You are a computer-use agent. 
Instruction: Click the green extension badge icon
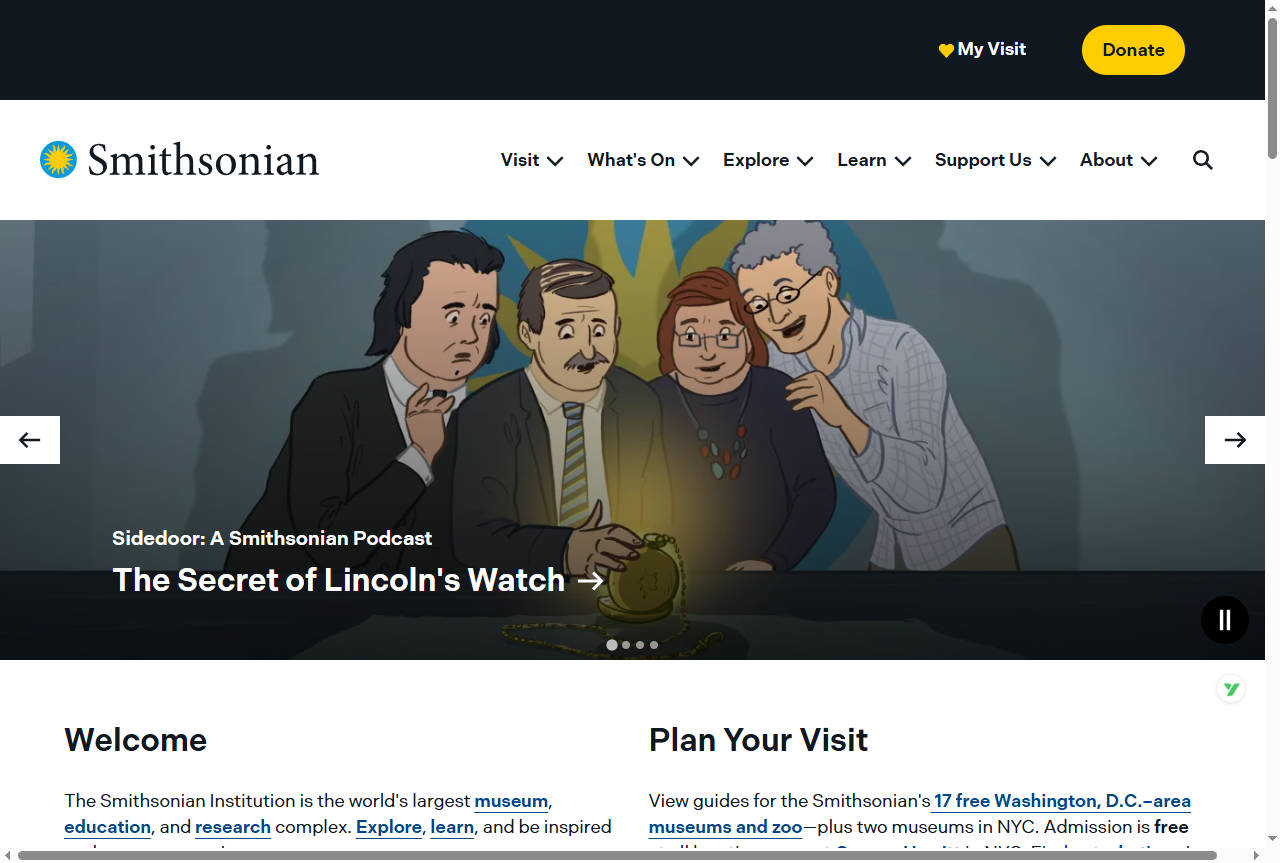coord(1231,689)
